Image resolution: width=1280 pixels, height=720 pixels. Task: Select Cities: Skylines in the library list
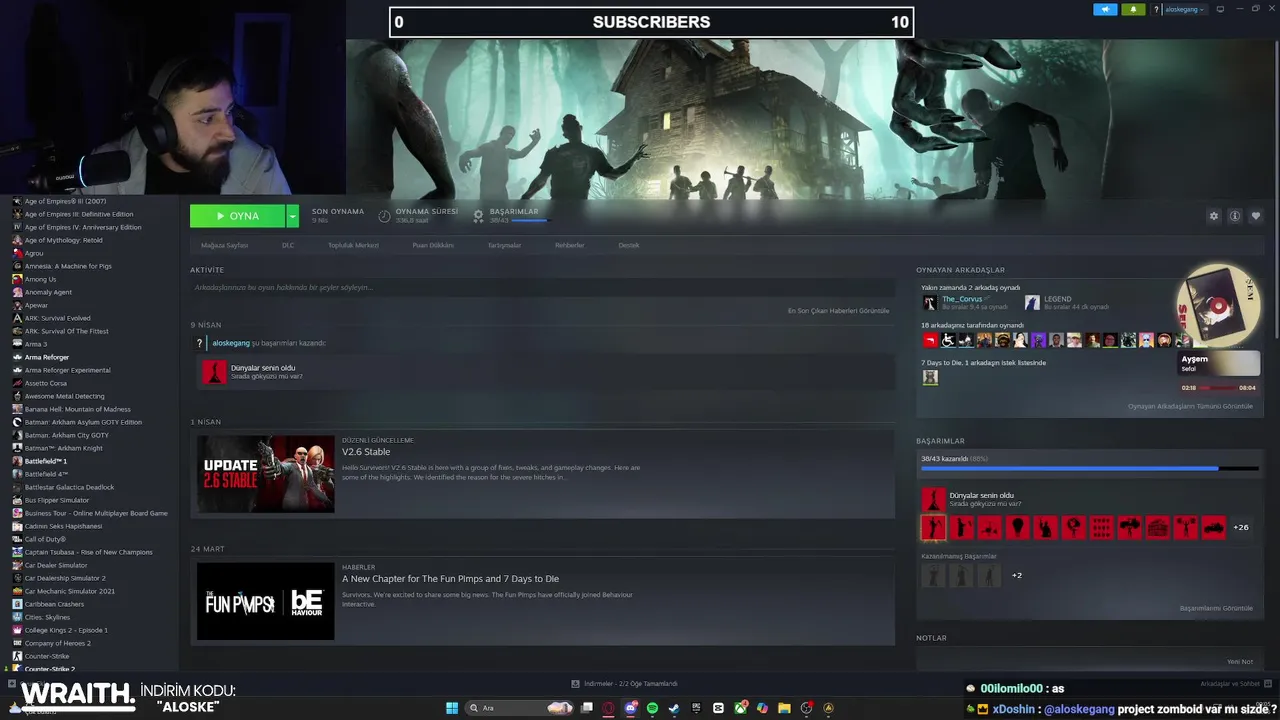pos(47,617)
